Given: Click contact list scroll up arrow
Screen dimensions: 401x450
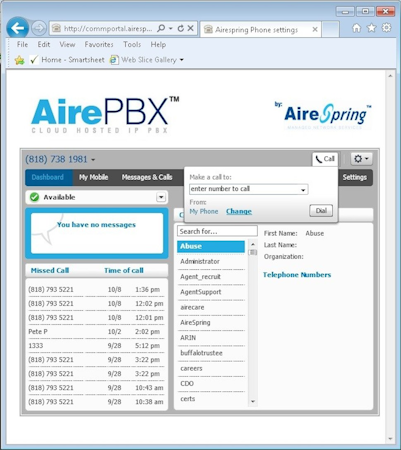Looking at the screenshot, I should pos(253,244).
